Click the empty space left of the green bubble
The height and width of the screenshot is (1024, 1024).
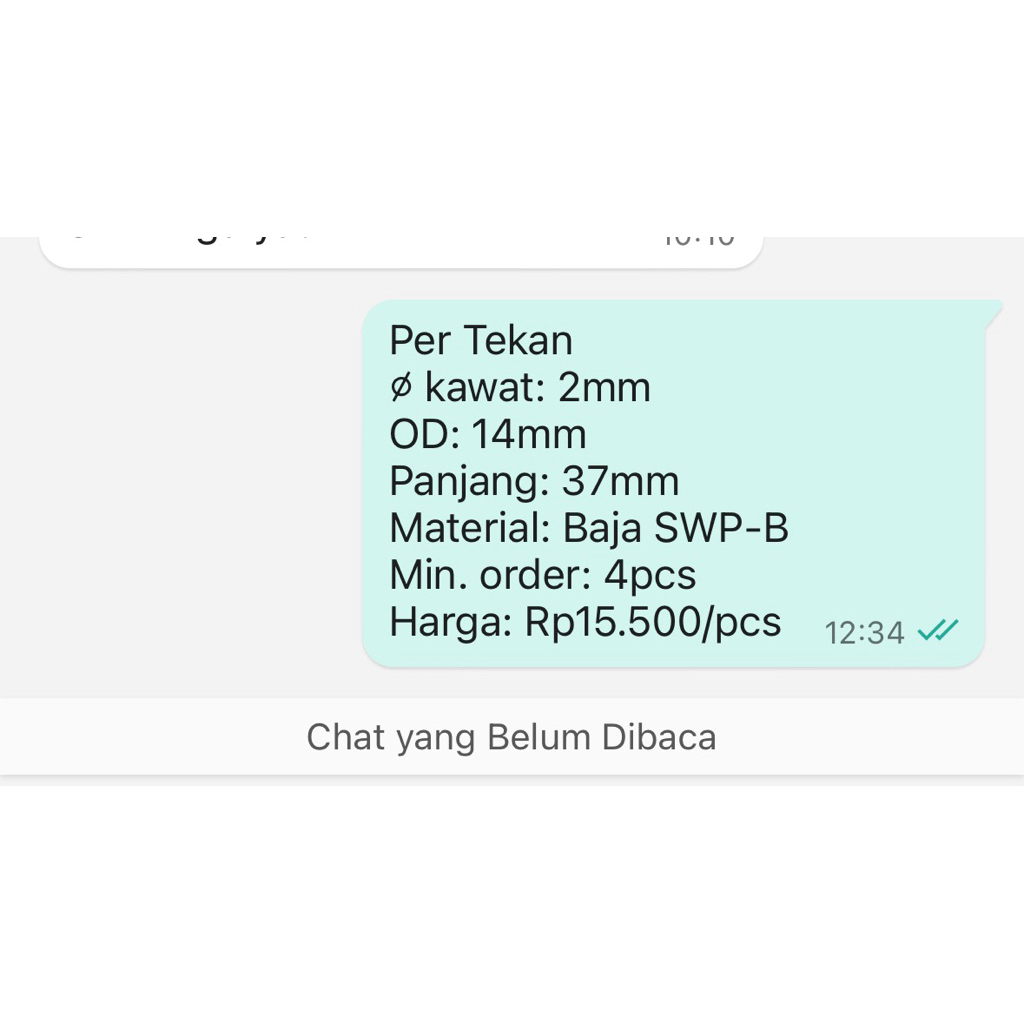pyautogui.click(x=180, y=480)
